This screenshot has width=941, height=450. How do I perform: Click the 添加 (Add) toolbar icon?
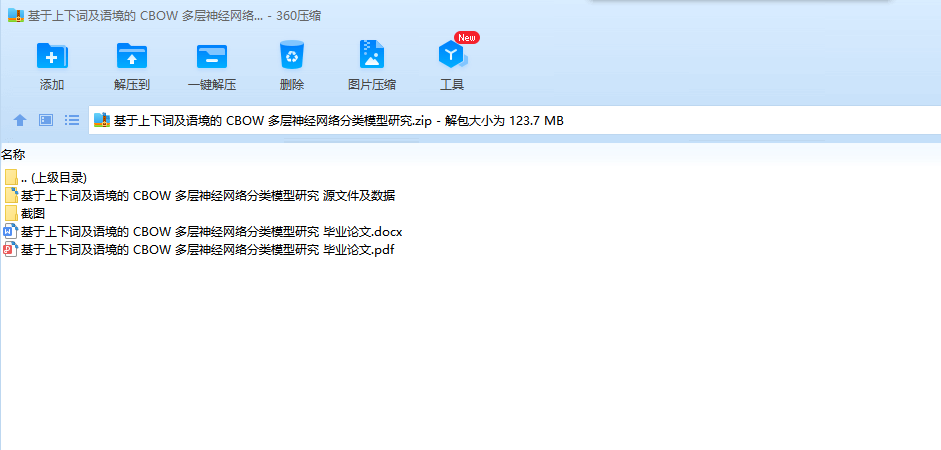pyautogui.click(x=52, y=55)
